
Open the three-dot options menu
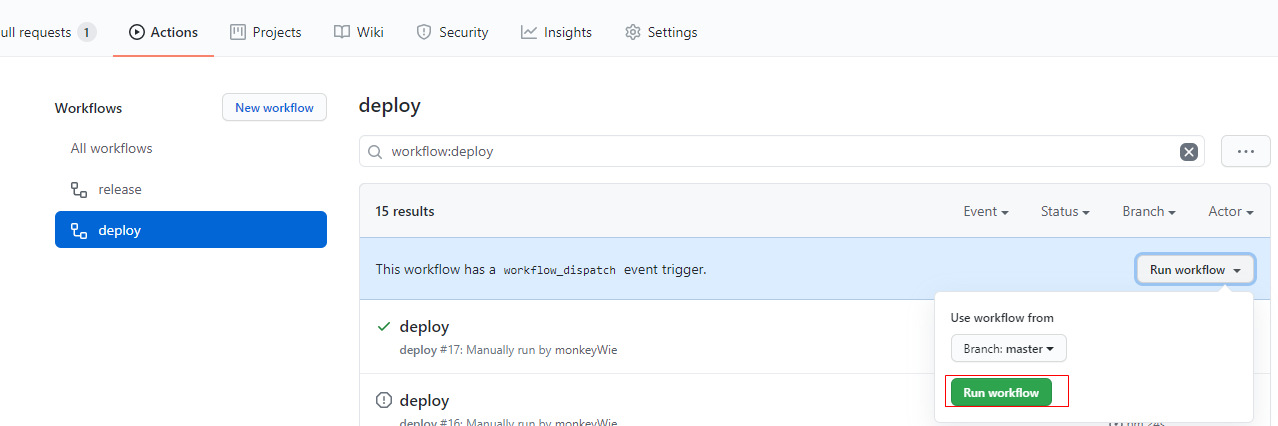[1245, 152]
